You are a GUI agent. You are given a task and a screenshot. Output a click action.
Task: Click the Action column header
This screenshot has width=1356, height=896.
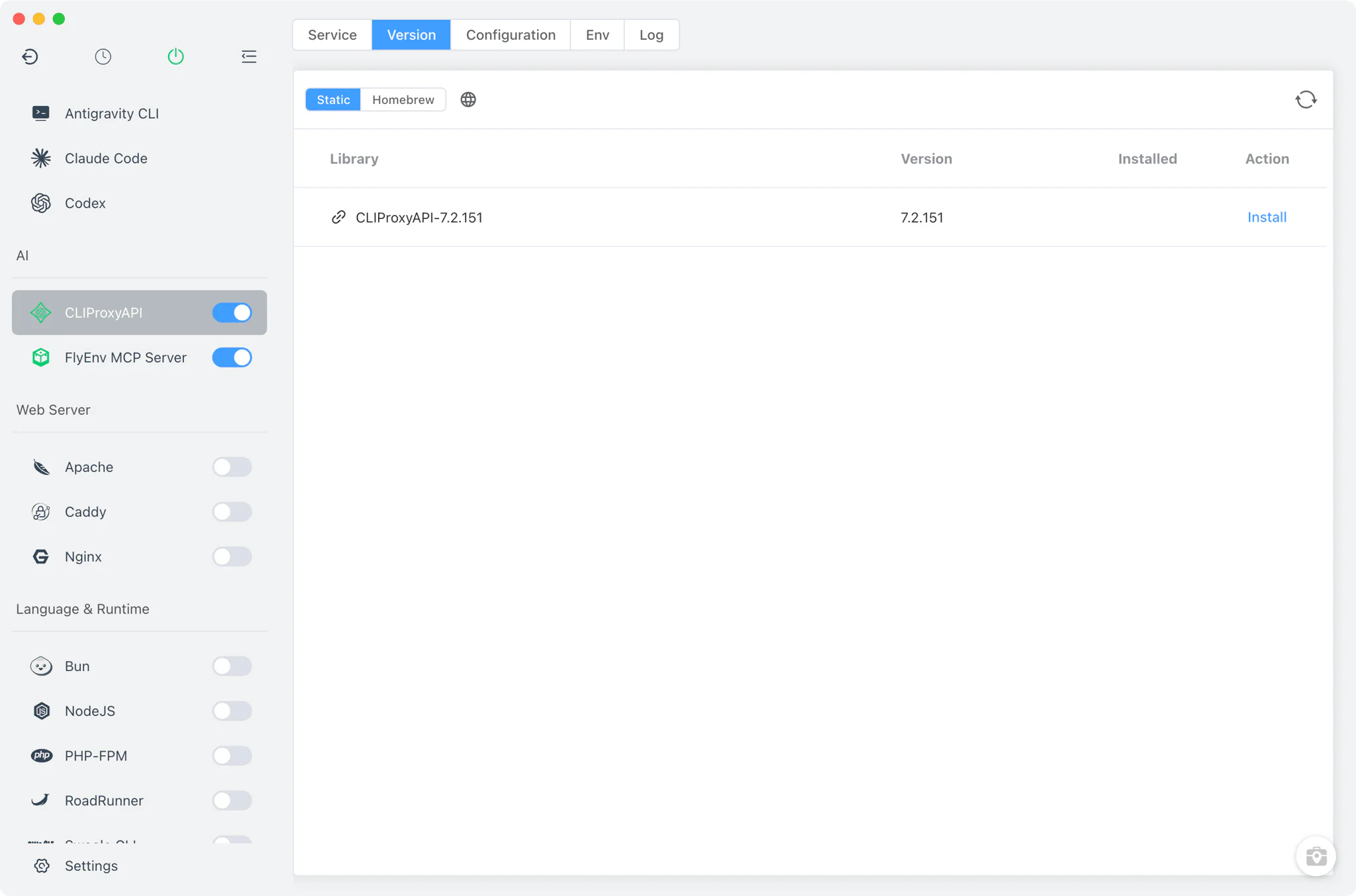(1267, 159)
